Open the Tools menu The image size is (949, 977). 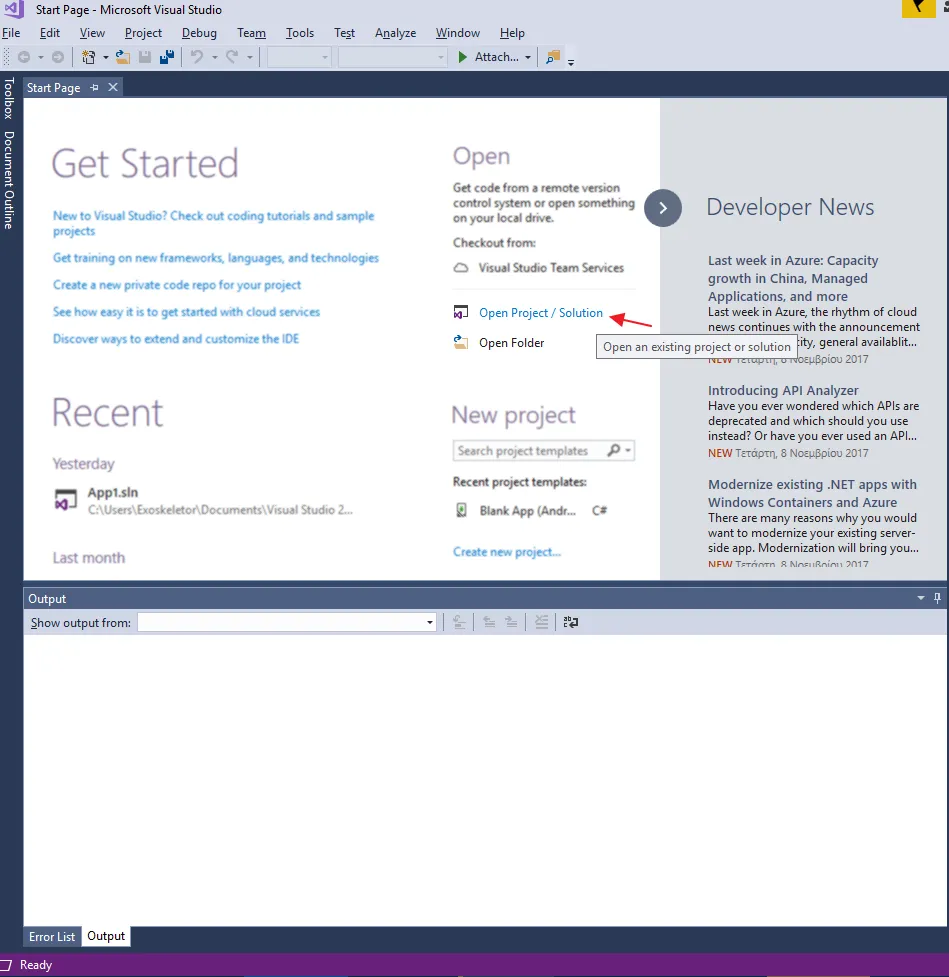click(300, 33)
